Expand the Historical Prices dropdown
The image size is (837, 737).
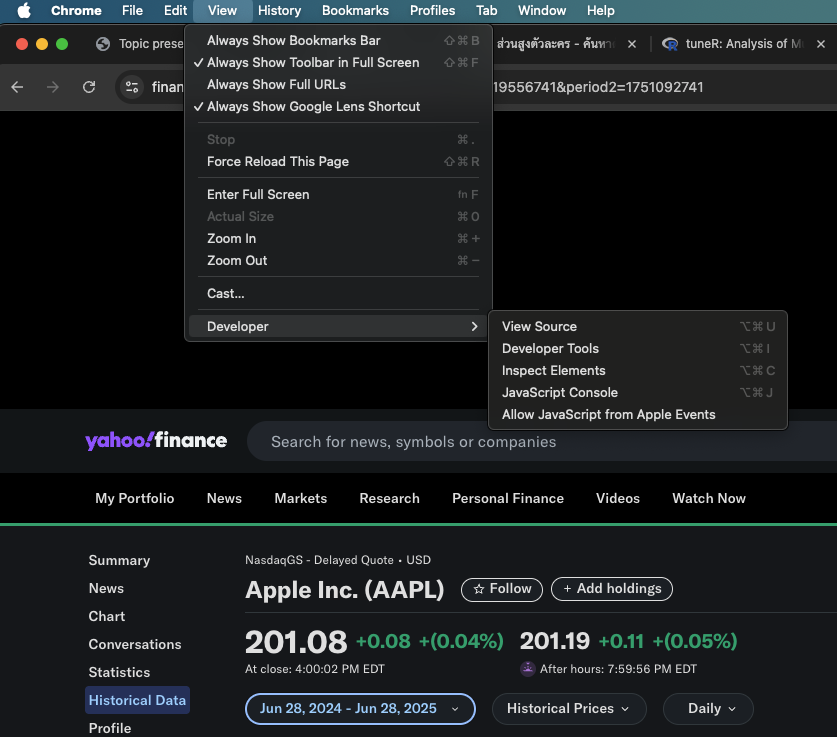coord(568,709)
